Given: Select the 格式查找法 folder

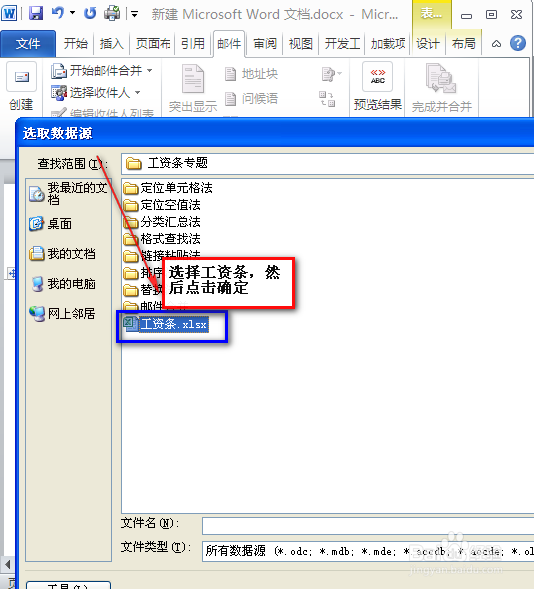Looking at the screenshot, I should click(162, 239).
